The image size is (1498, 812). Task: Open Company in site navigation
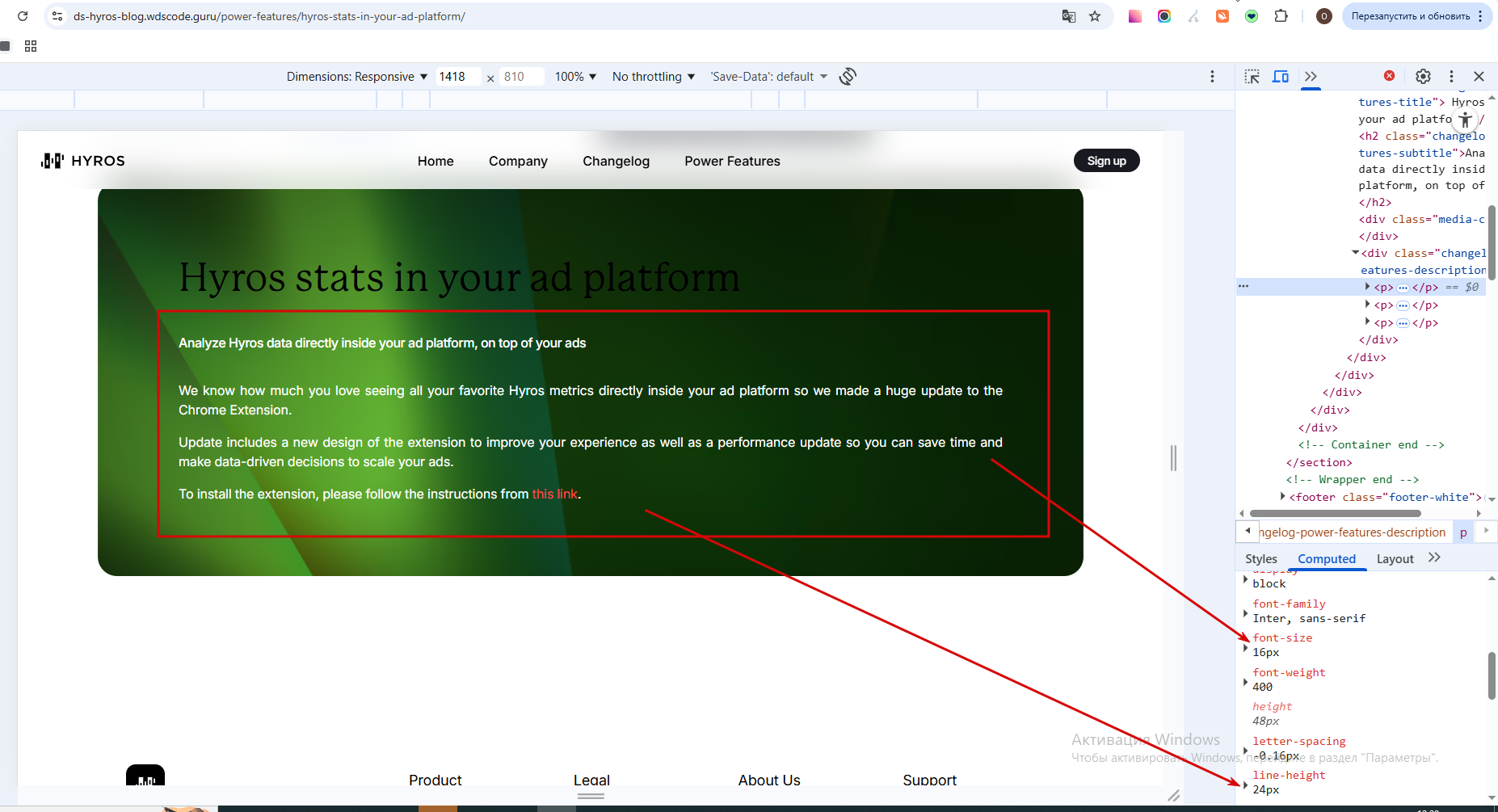(518, 161)
